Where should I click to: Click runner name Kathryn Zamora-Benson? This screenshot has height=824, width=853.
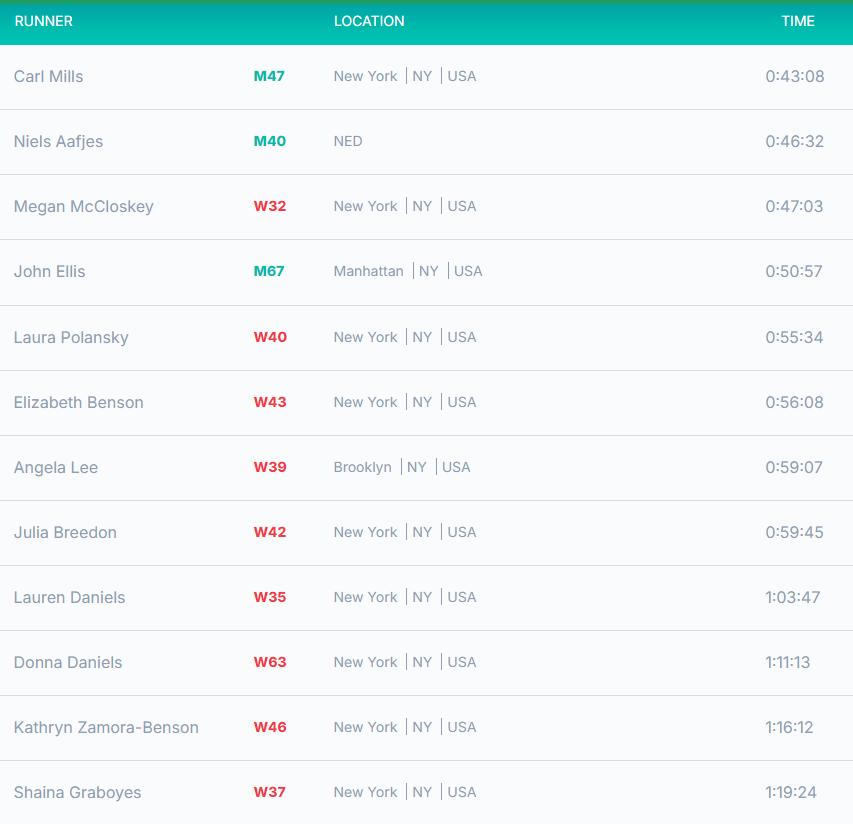[106, 727]
